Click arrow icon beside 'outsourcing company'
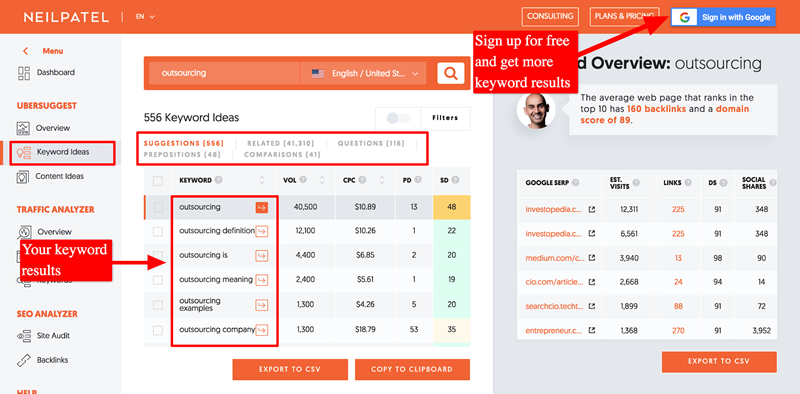The height and width of the screenshot is (394, 800). click(262, 330)
